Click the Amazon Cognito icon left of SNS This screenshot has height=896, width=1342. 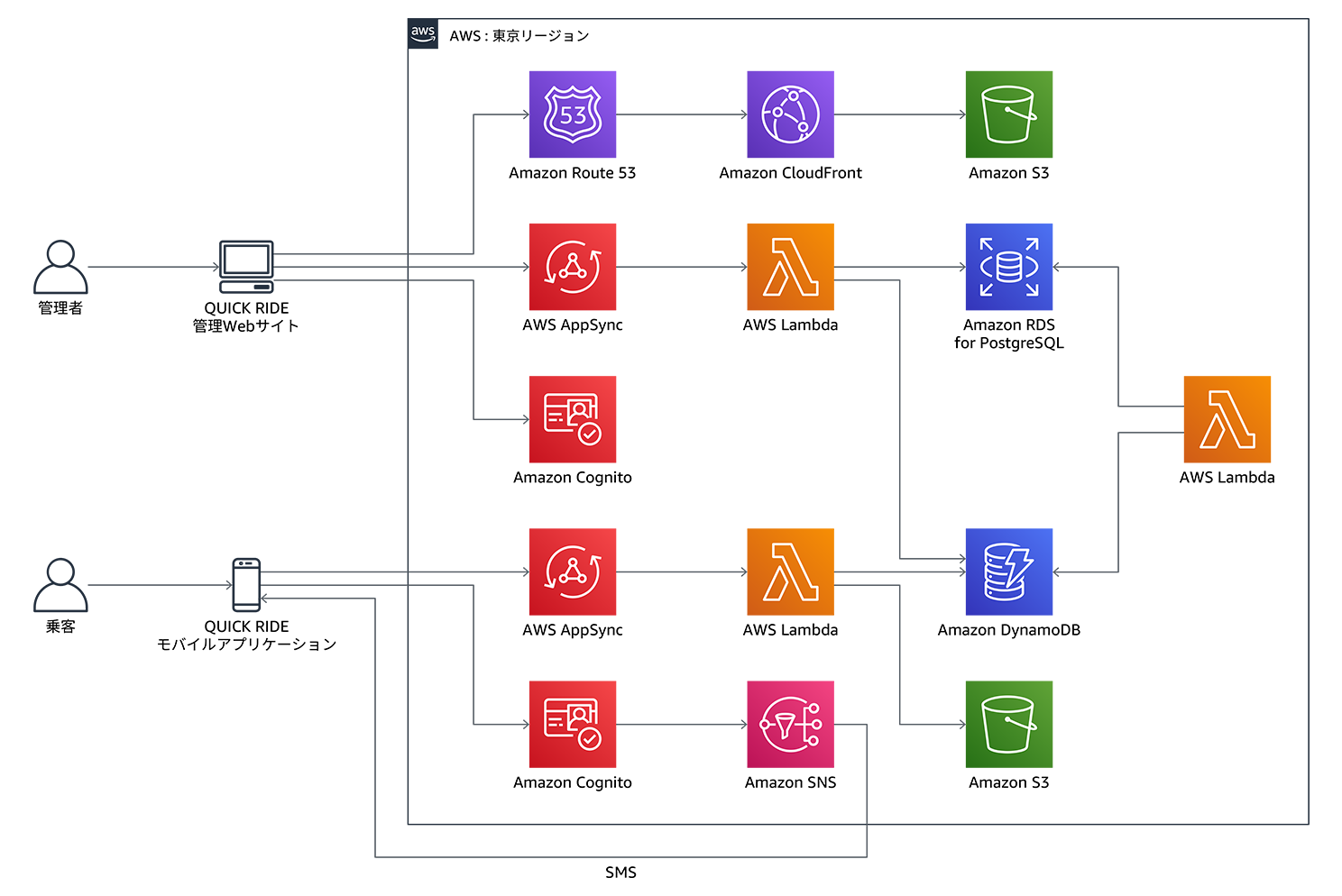pyautogui.click(x=572, y=724)
